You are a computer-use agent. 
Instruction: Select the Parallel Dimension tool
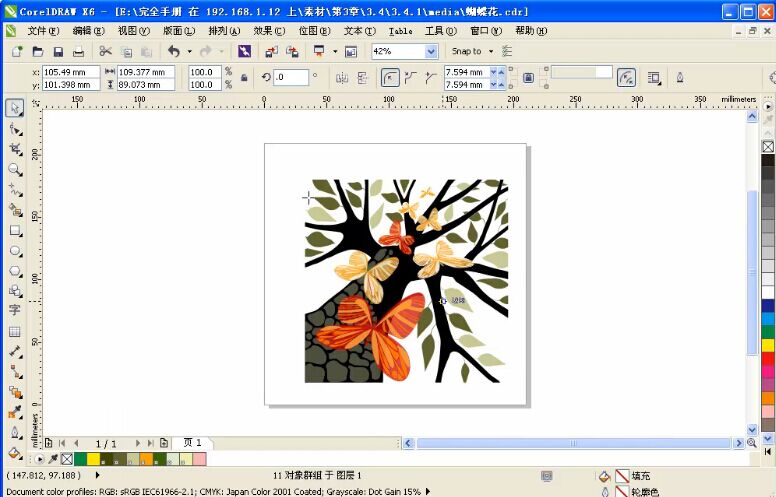pos(15,351)
